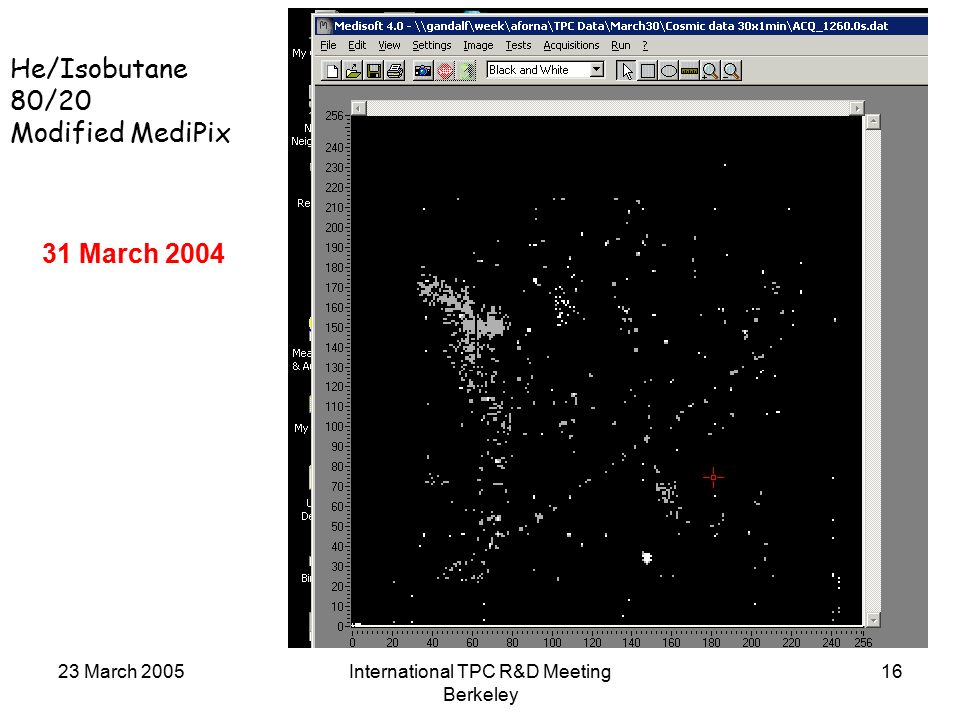Select the arrow pointer tool
Screen dimensions: 960x720
pyautogui.click(x=626, y=71)
